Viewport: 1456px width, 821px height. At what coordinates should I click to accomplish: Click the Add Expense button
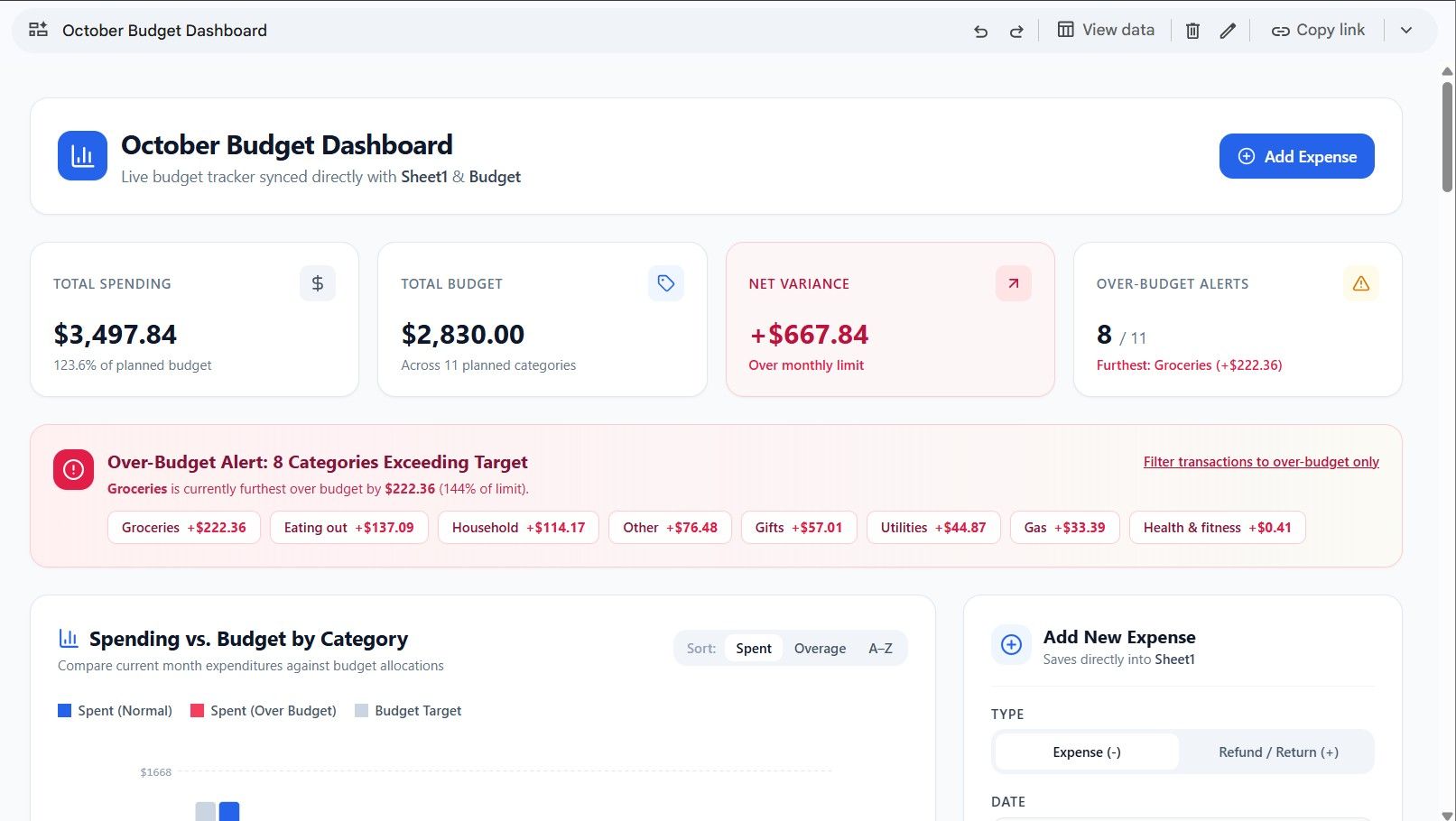pyautogui.click(x=1297, y=156)
